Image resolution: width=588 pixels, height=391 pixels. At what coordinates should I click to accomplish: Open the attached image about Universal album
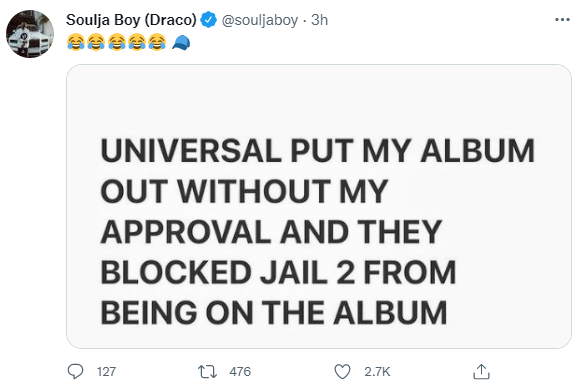[319, 207]
